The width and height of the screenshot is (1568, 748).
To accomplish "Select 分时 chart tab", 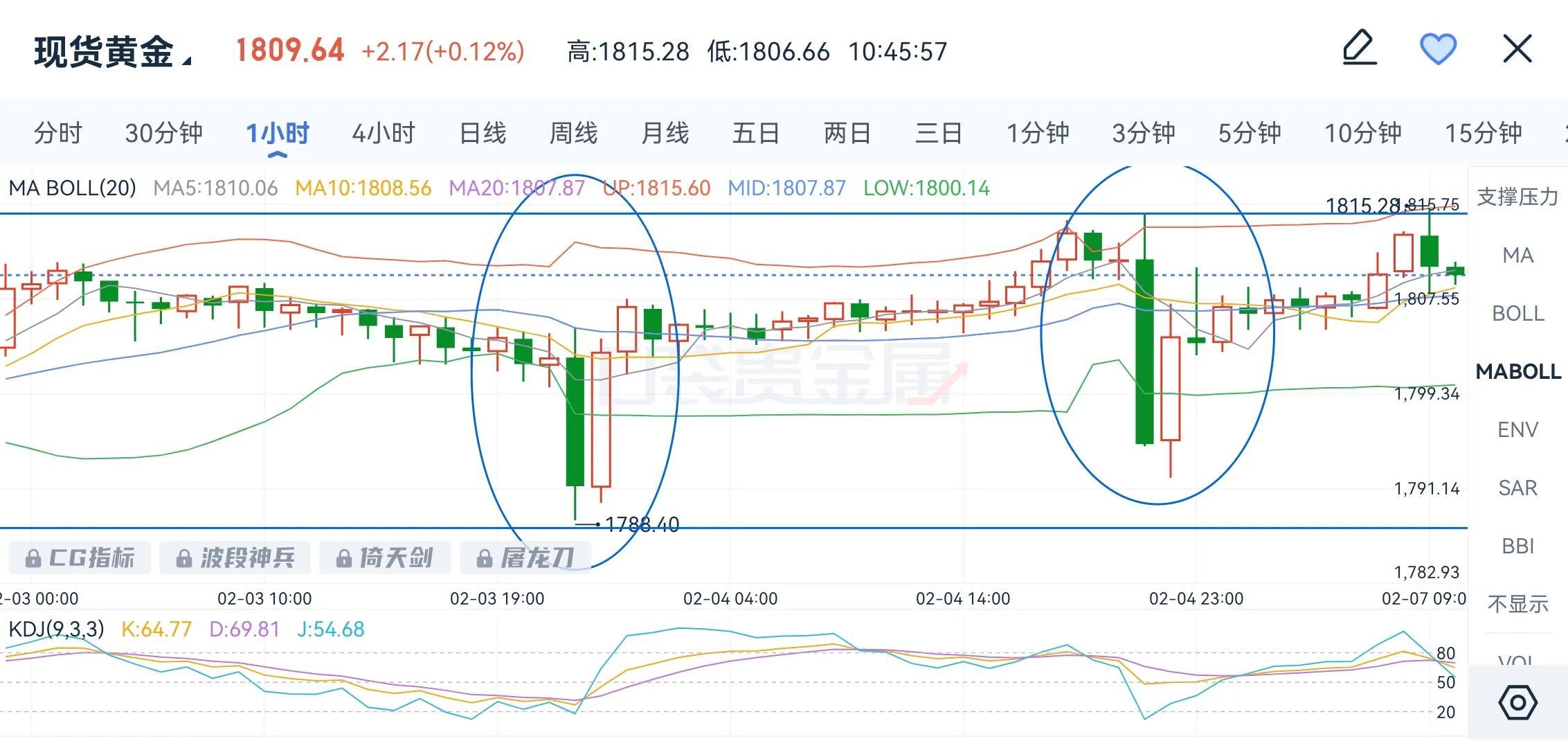I will [x=58, y=133].
